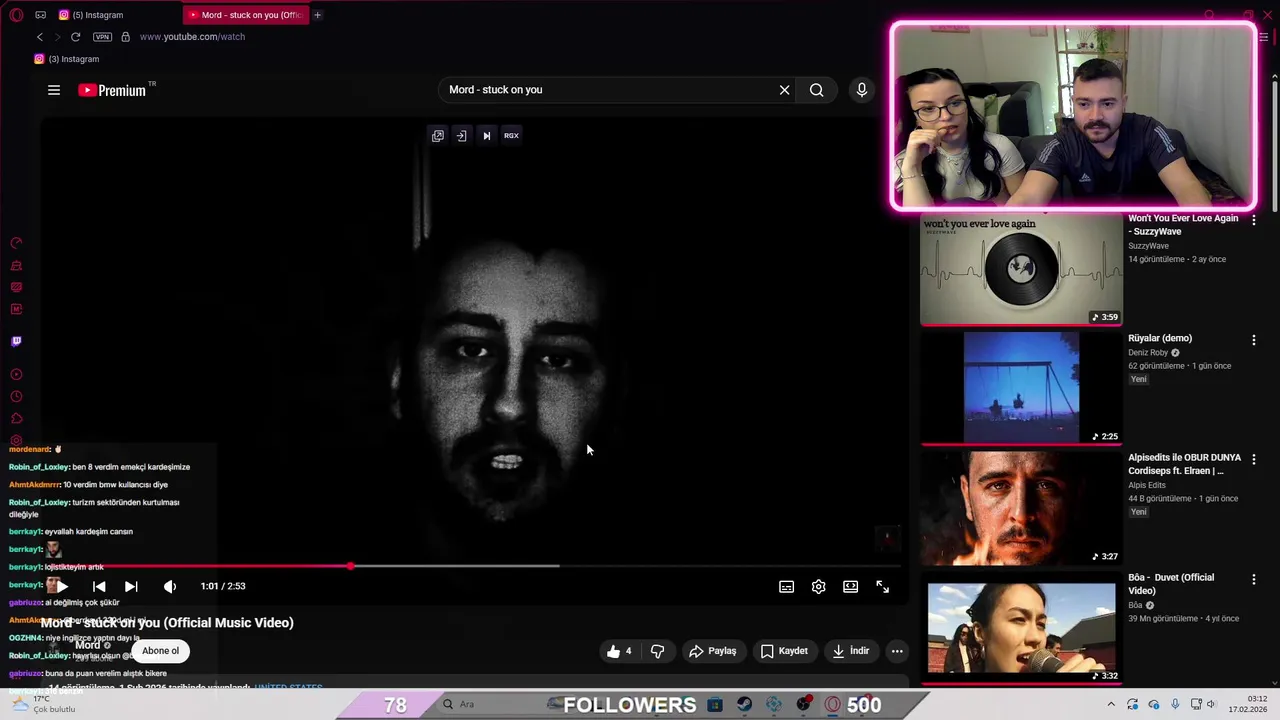Screen dimensions: 1280x720
Task: Open player settings gear
Action: 819,587
